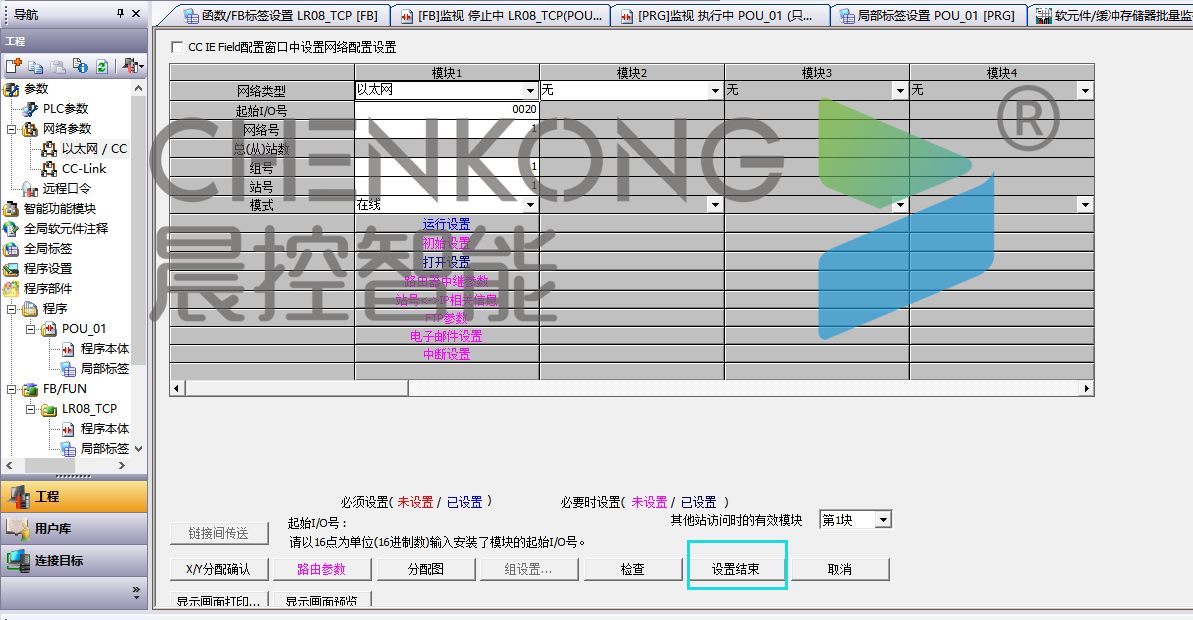Image resolution: width=1193 pixels, height=620 pixels.
Task: Collapse the 网络参数 tree node
Action: coord(11,129)
